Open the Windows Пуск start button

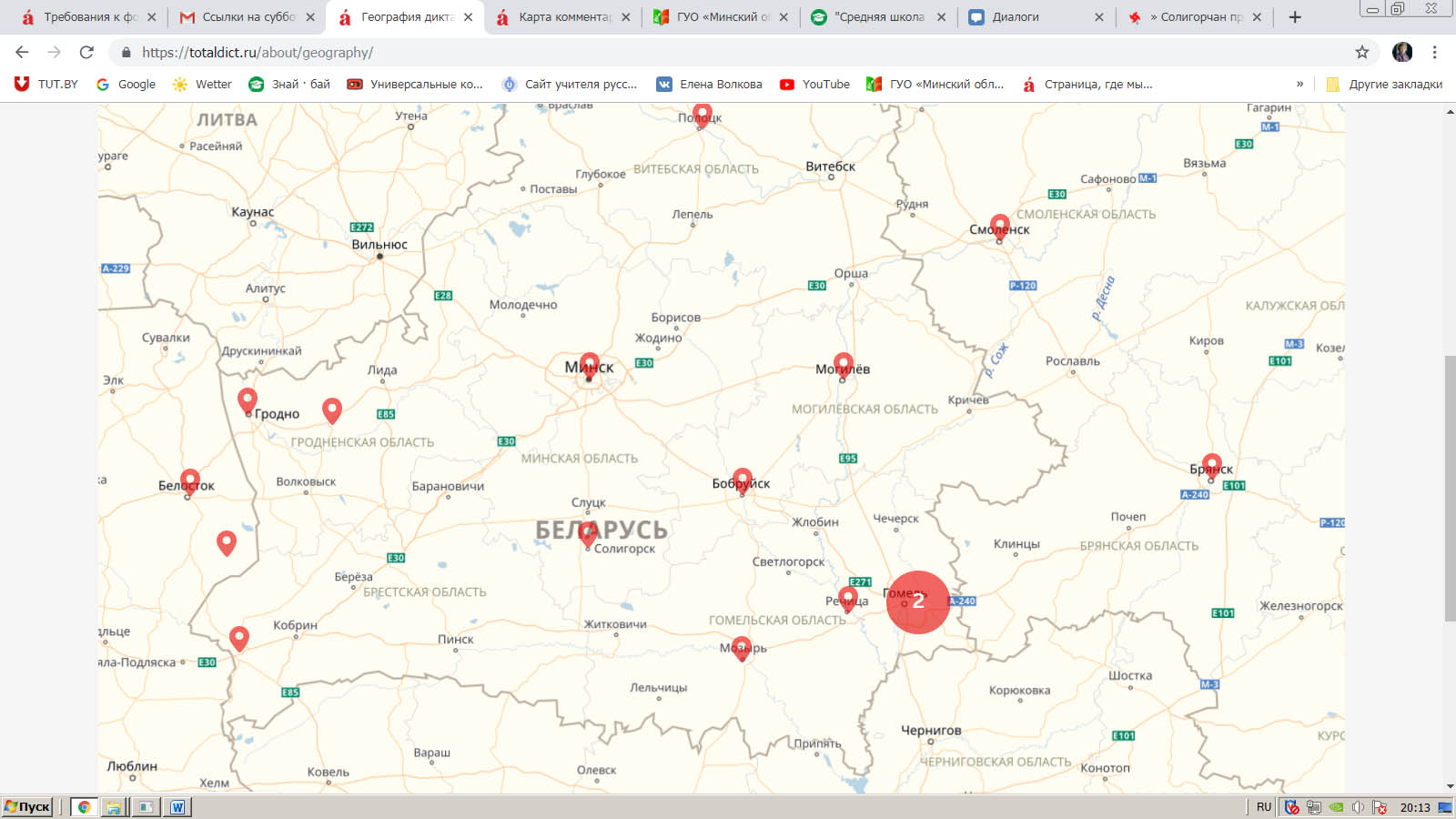(x=27, y=806)
